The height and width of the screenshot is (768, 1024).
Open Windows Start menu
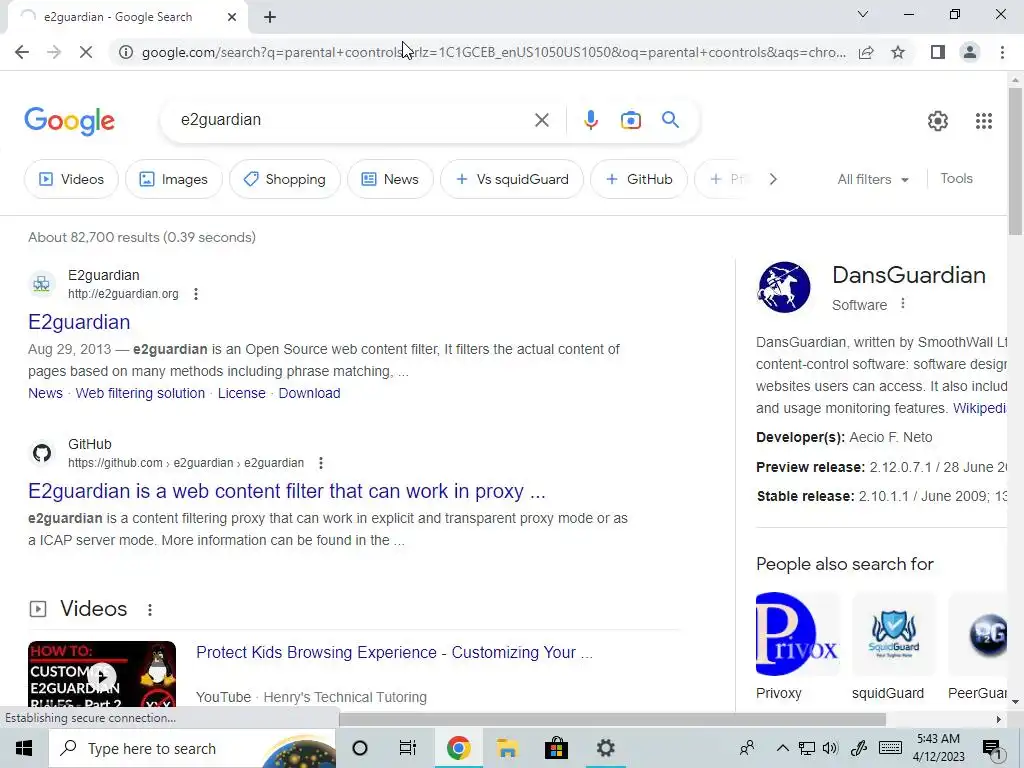pyautogui.click(x=24, y=748)
